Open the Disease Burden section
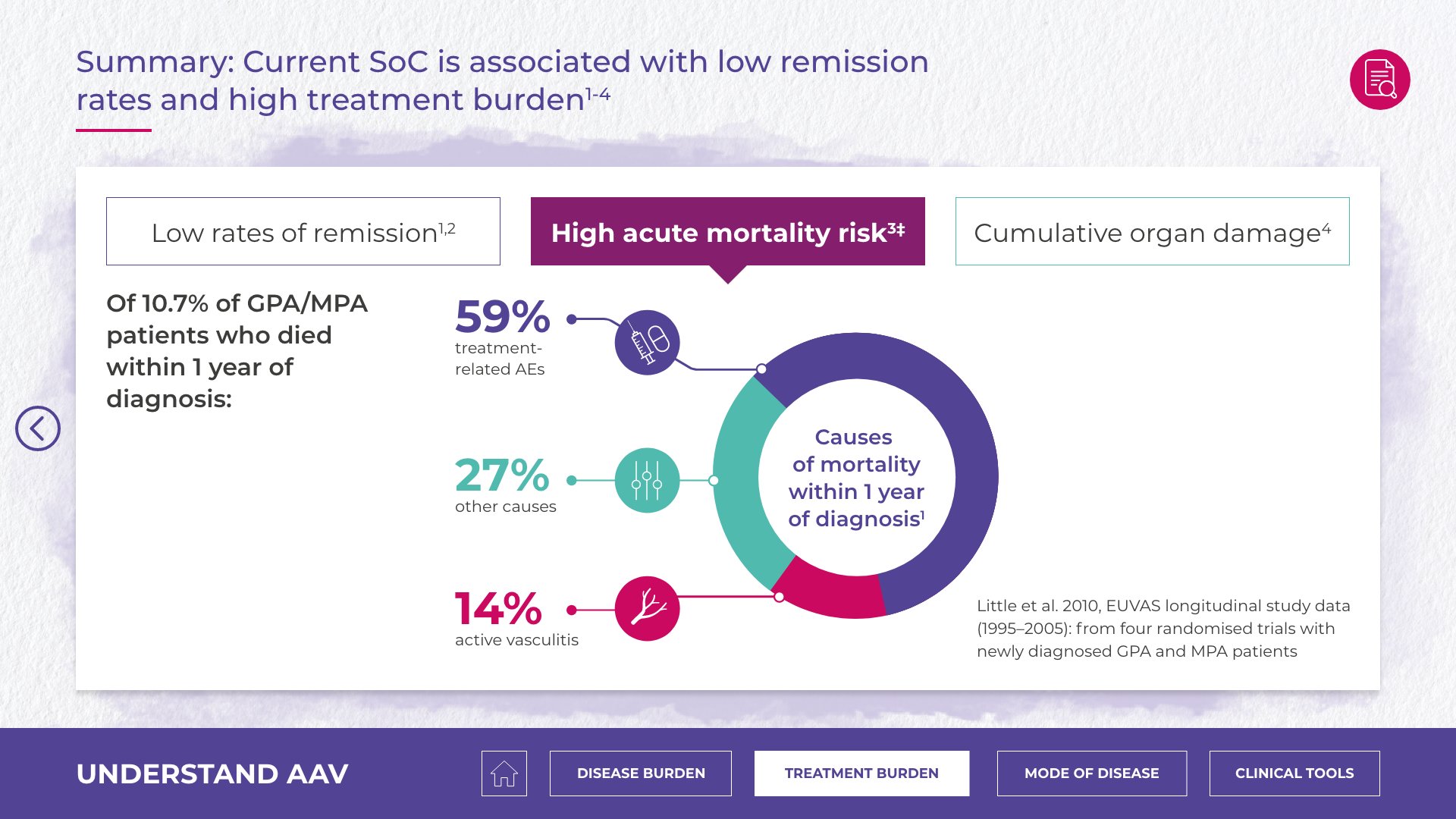The width and height of the screenshot is (1456, 819). [641, 773]
